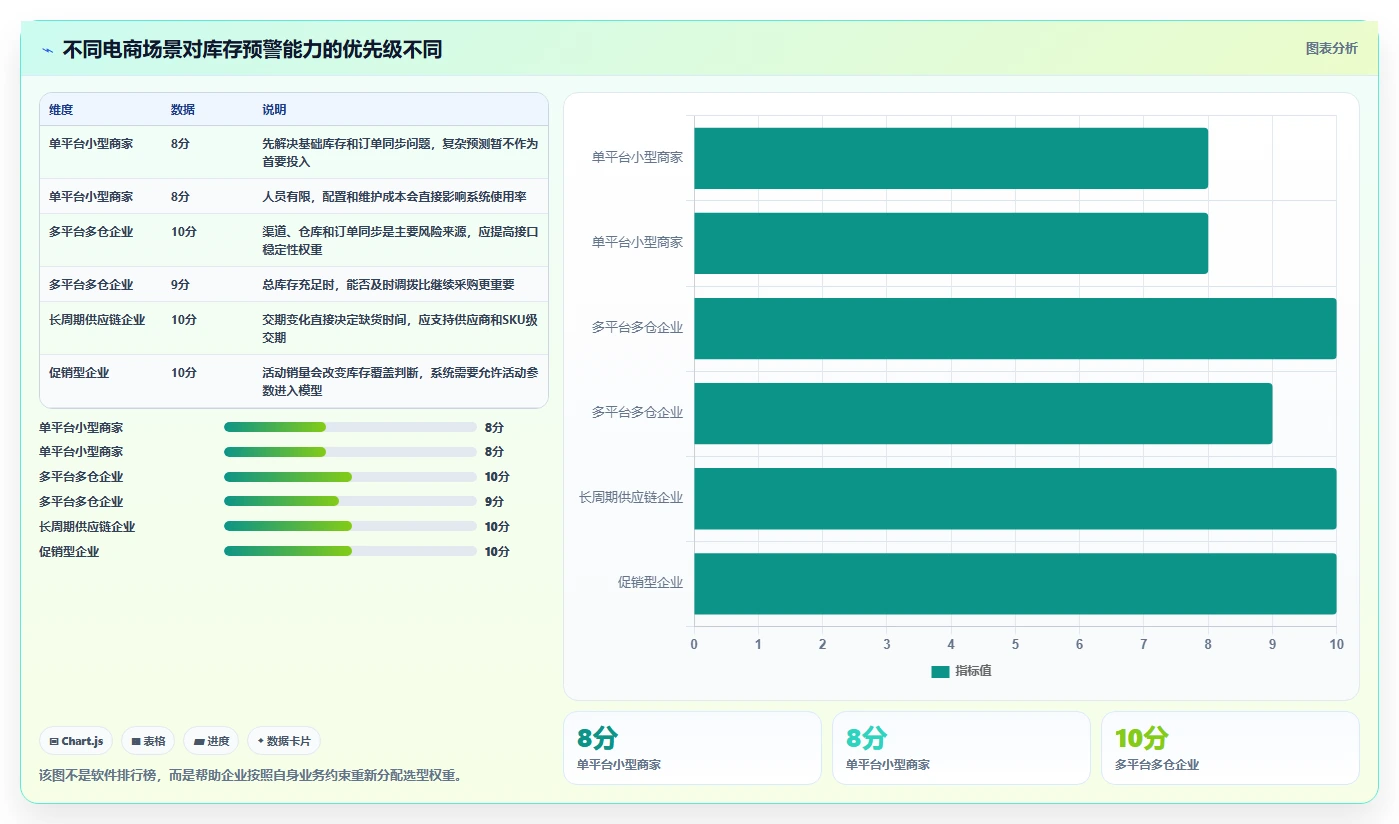Image resolution: width=1399 pixels, height=824 pixels.
Task: Click the x-axis tick label 5
Action: (1015, 644)
